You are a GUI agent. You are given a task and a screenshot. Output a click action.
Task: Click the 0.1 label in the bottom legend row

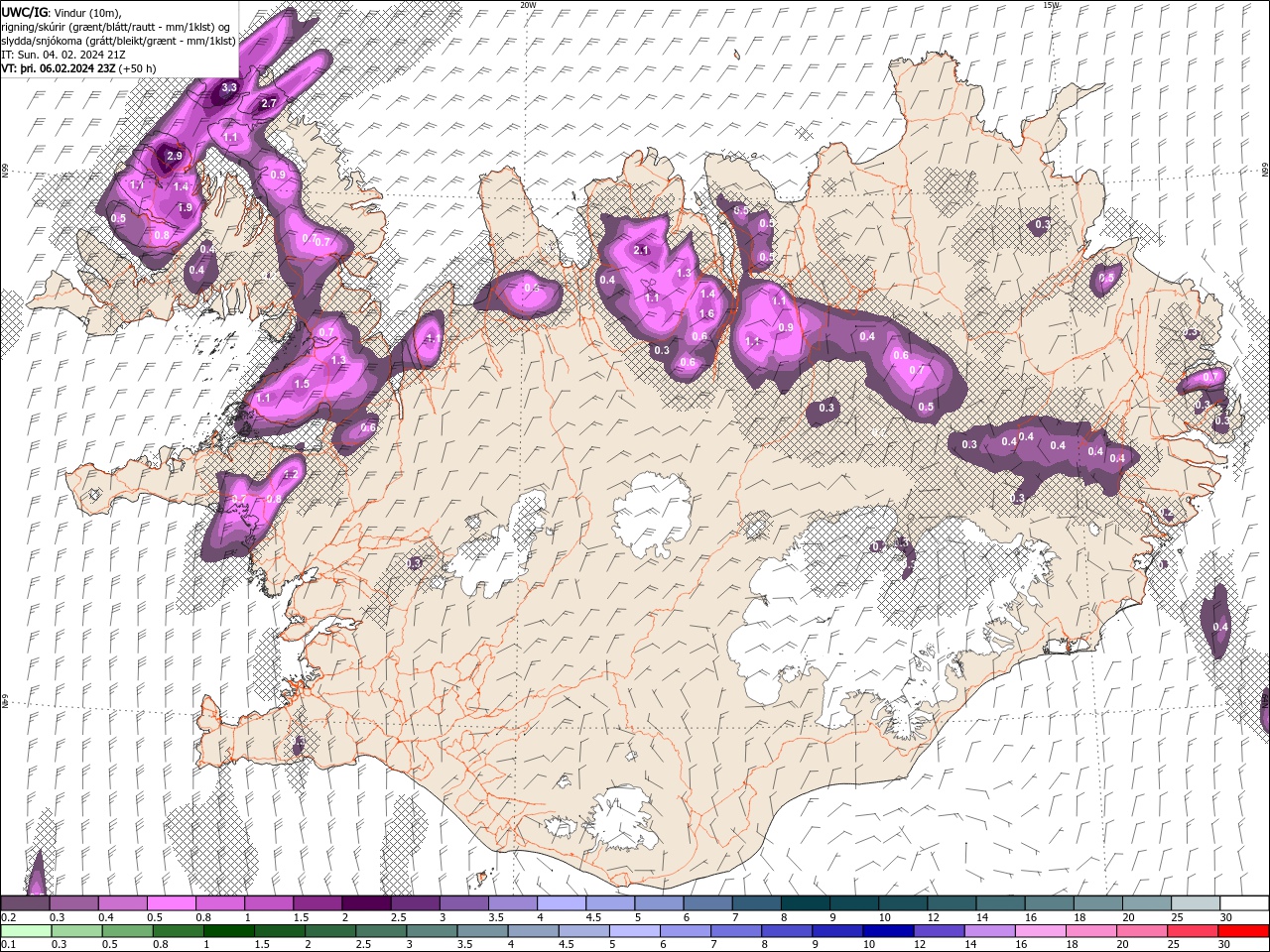(9, 944)
